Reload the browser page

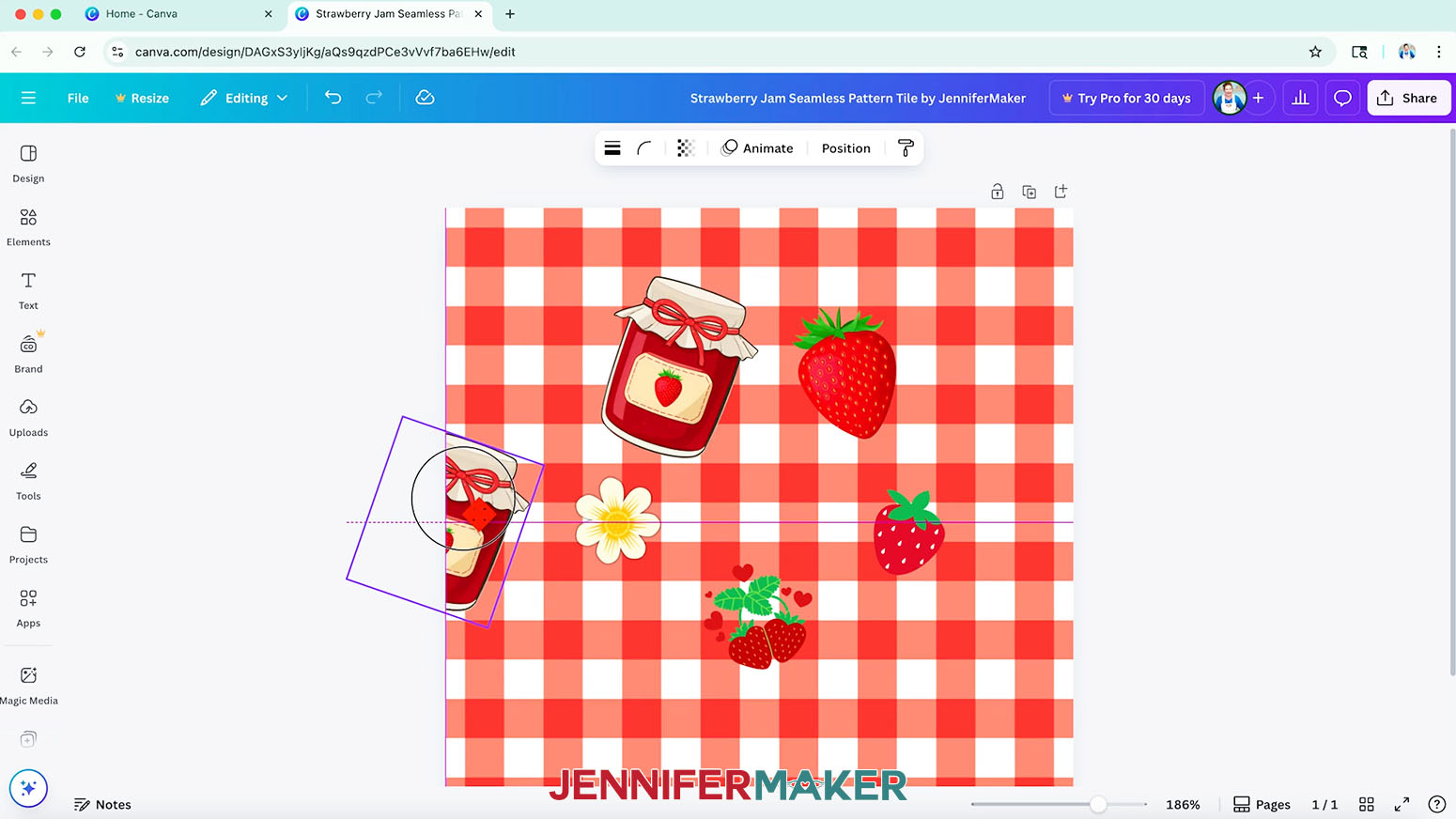pos(80,52)
